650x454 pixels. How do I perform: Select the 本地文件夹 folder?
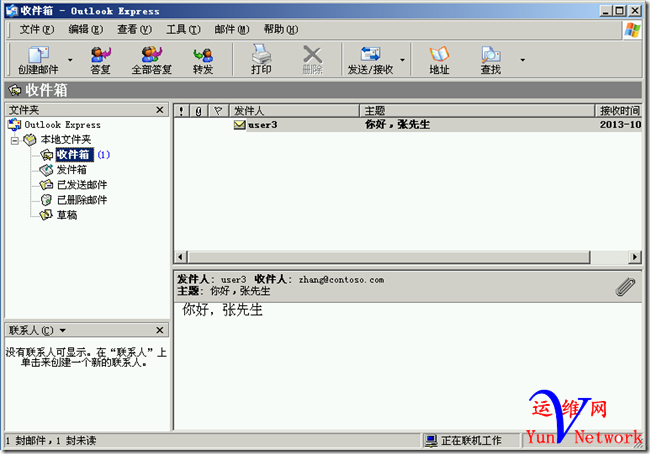[65, 139]
